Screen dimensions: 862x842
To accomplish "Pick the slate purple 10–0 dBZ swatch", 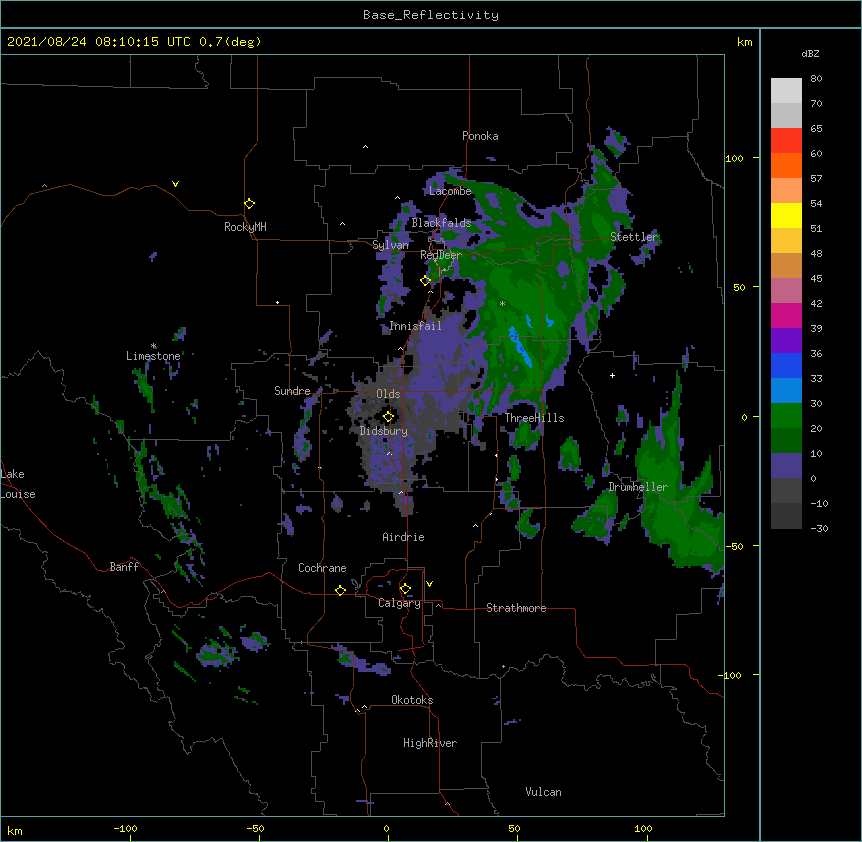I will pyautogui.click(x=786, y=466).
